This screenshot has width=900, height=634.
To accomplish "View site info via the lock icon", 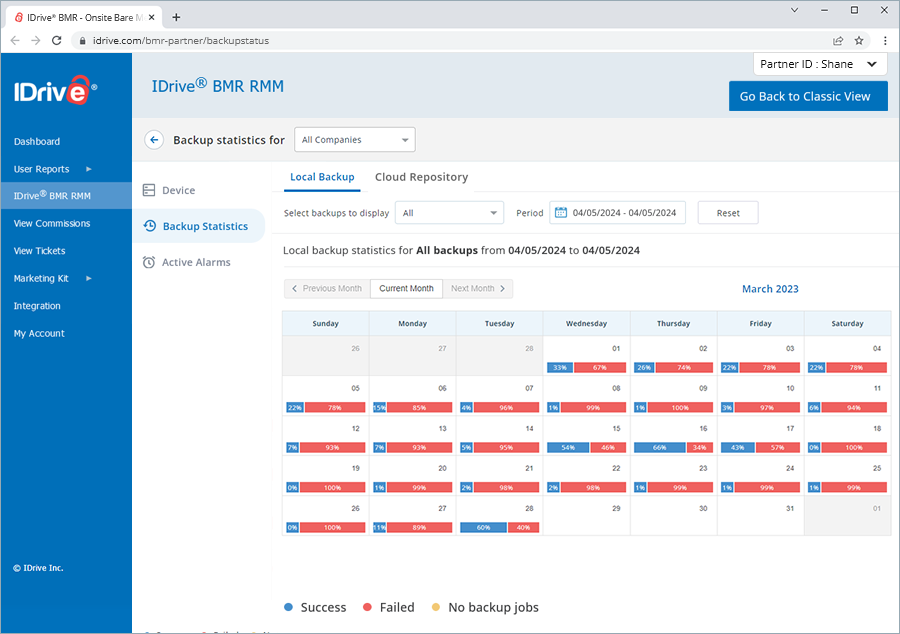I will (83, 41).
